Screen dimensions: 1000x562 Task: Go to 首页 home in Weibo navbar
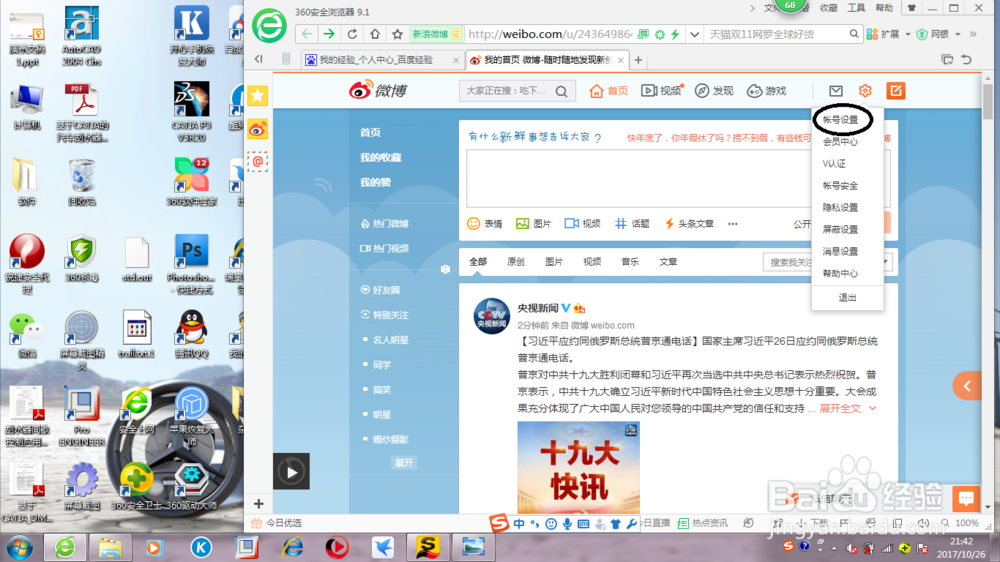608,91
